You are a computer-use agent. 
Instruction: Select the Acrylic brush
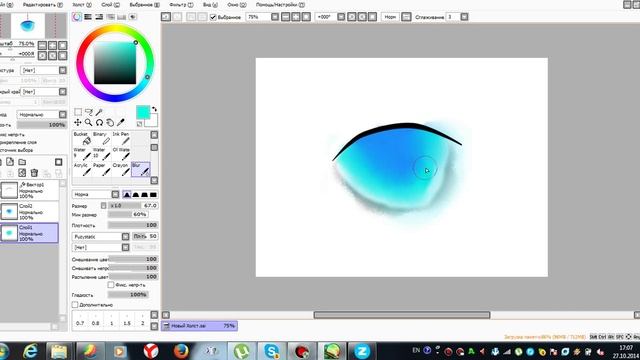82,169
